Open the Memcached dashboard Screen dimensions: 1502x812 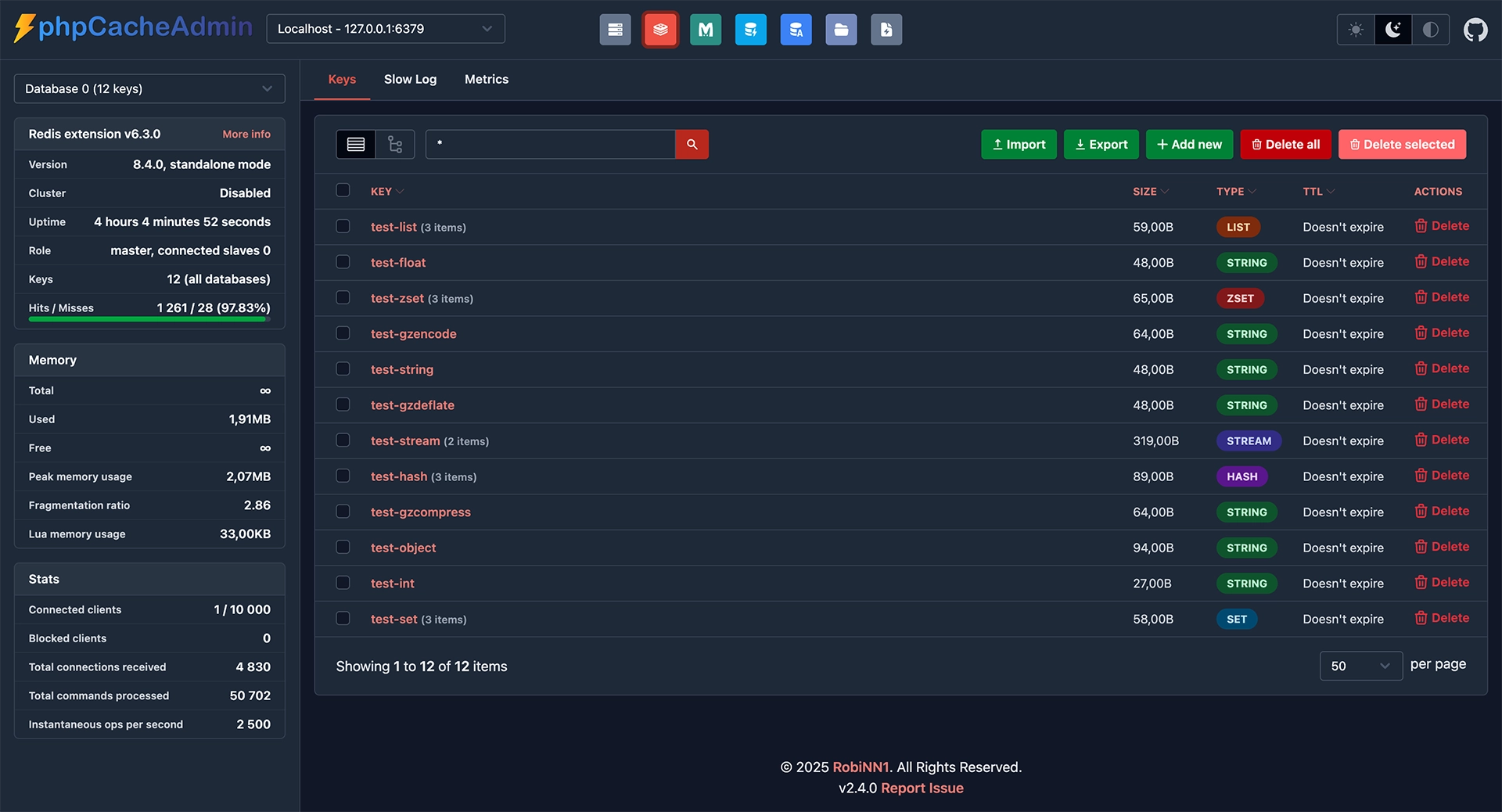click(x=706, y=29)
